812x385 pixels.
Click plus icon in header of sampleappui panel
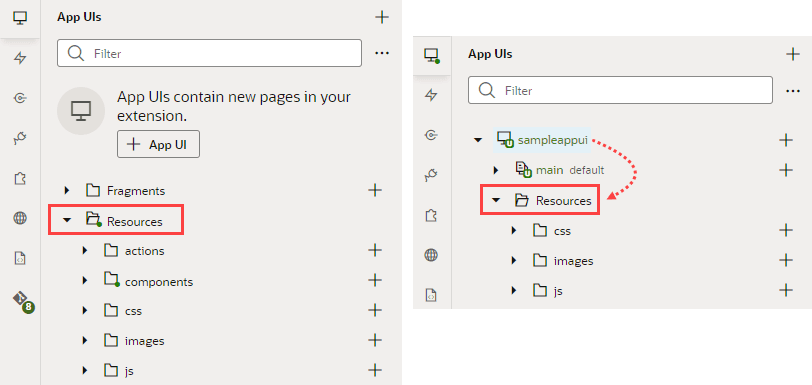click(x=793, y=54)
